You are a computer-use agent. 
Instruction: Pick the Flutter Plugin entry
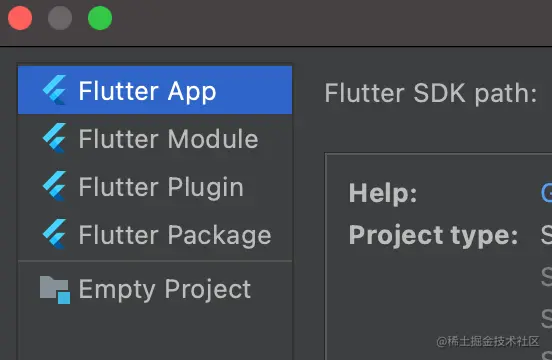pyautogui.click(x=155, y=187)
